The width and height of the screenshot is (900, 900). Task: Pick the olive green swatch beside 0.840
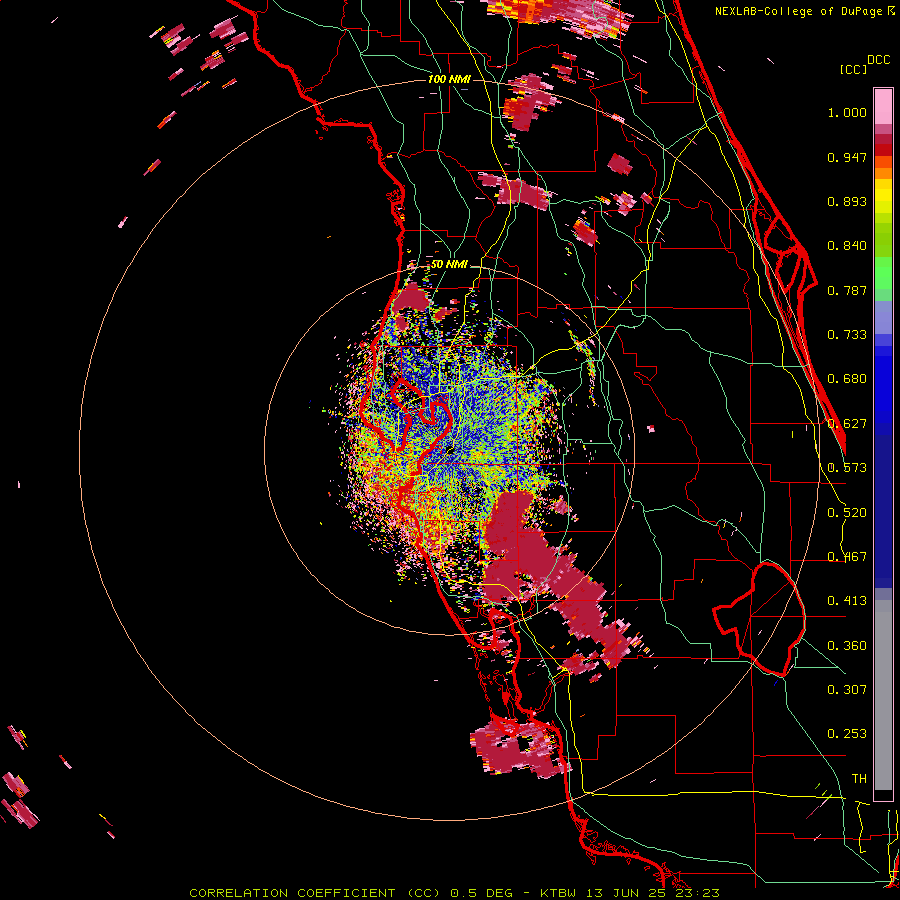click(x=883, y=241)
